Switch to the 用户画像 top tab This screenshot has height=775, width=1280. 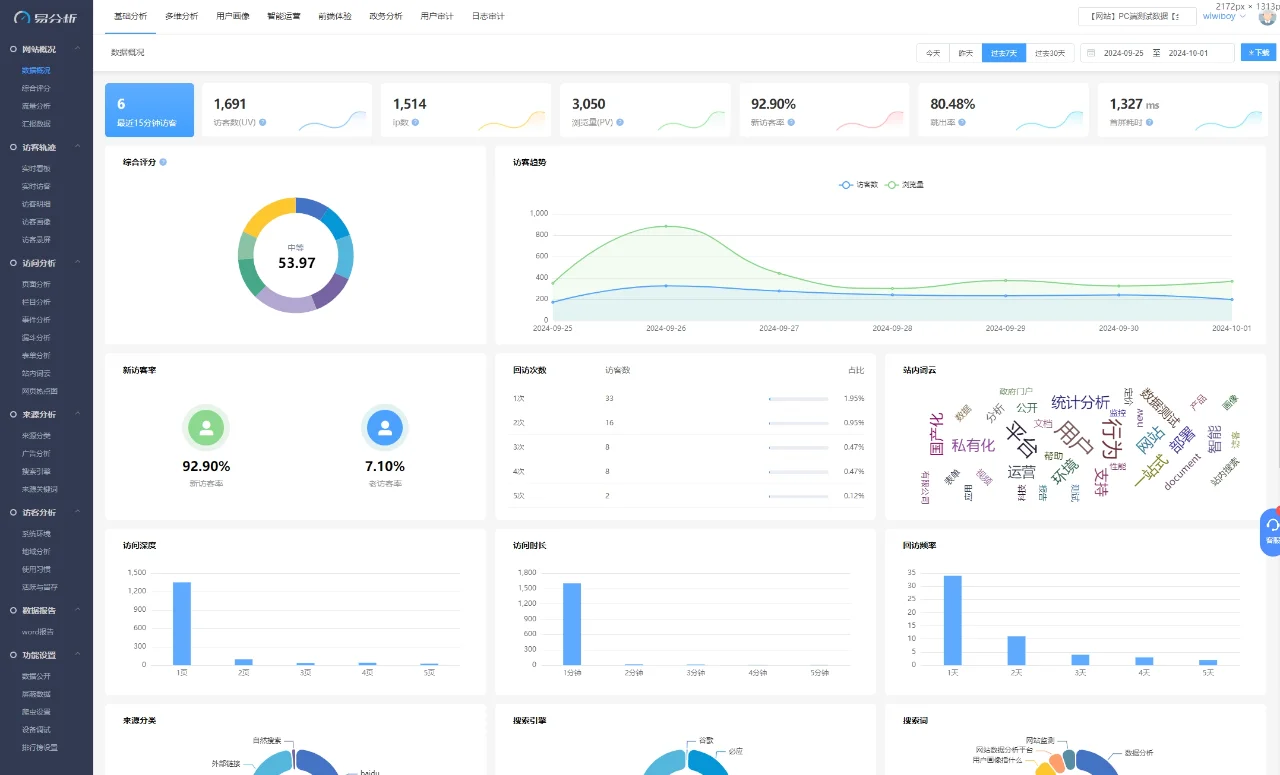(232, 16)
